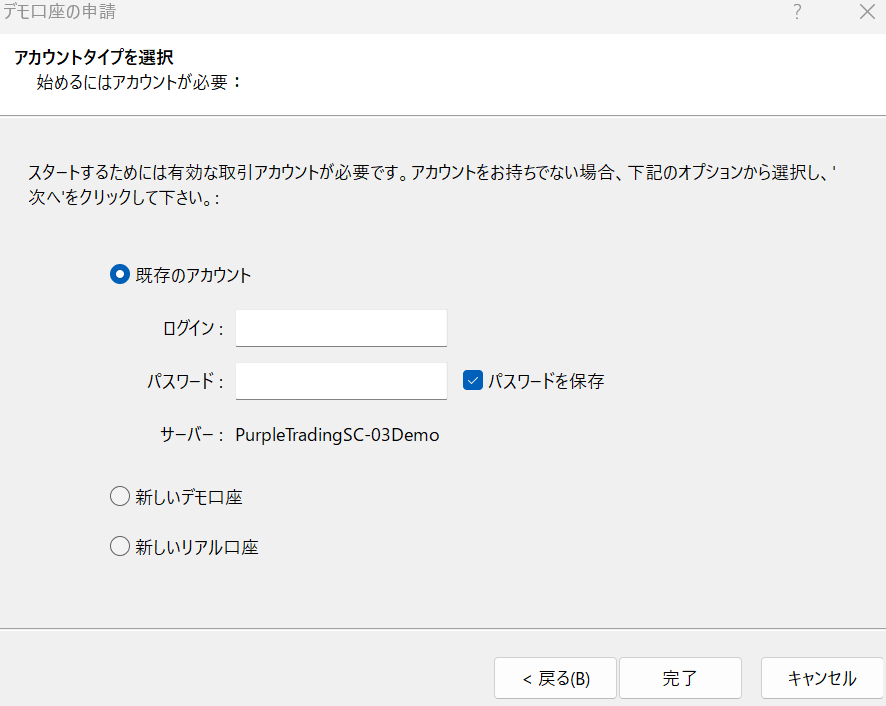Click the ログイン field label

[193, 328]
